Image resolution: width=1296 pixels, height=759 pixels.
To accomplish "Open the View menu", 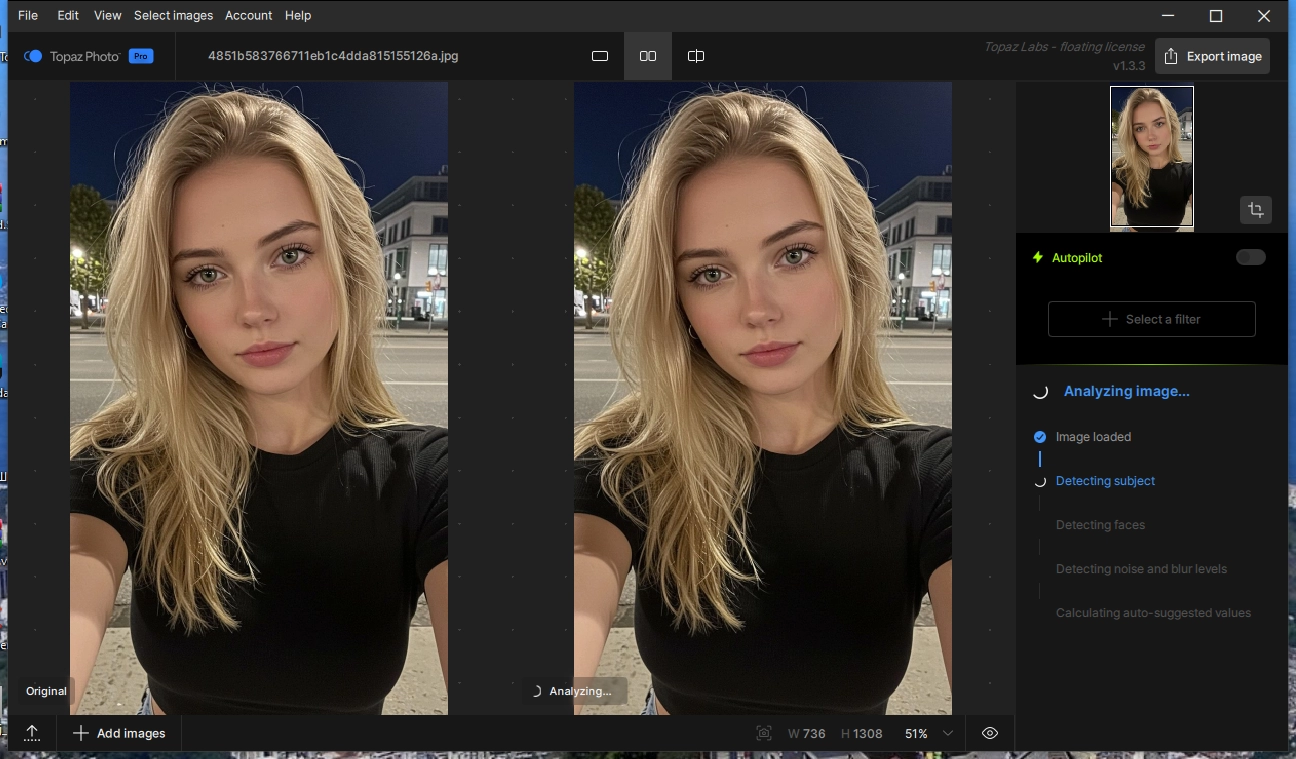I will pyautogui.click(x=107, y=15).
